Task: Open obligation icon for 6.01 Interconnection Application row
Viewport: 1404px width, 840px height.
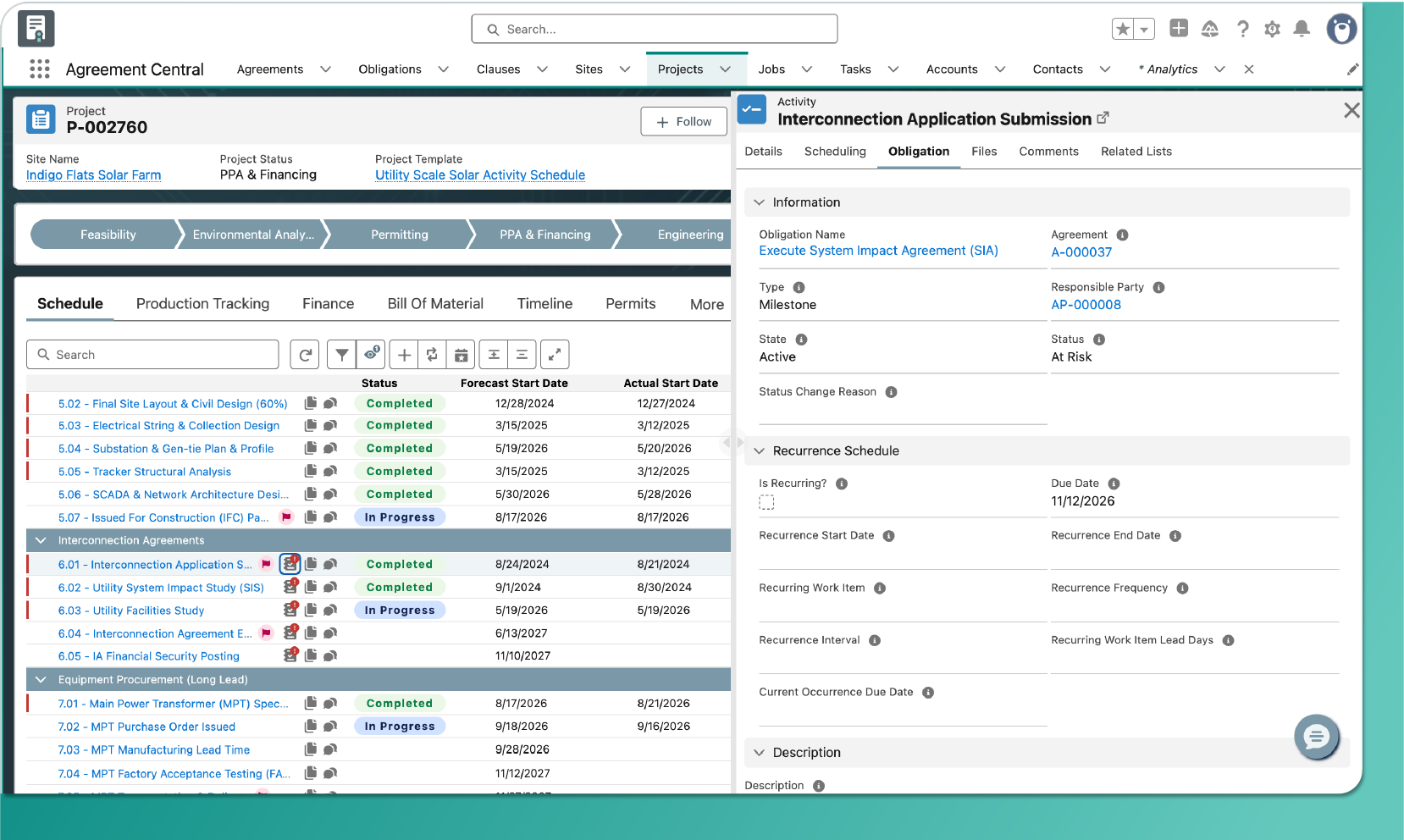Action: [x=290, y=564]
